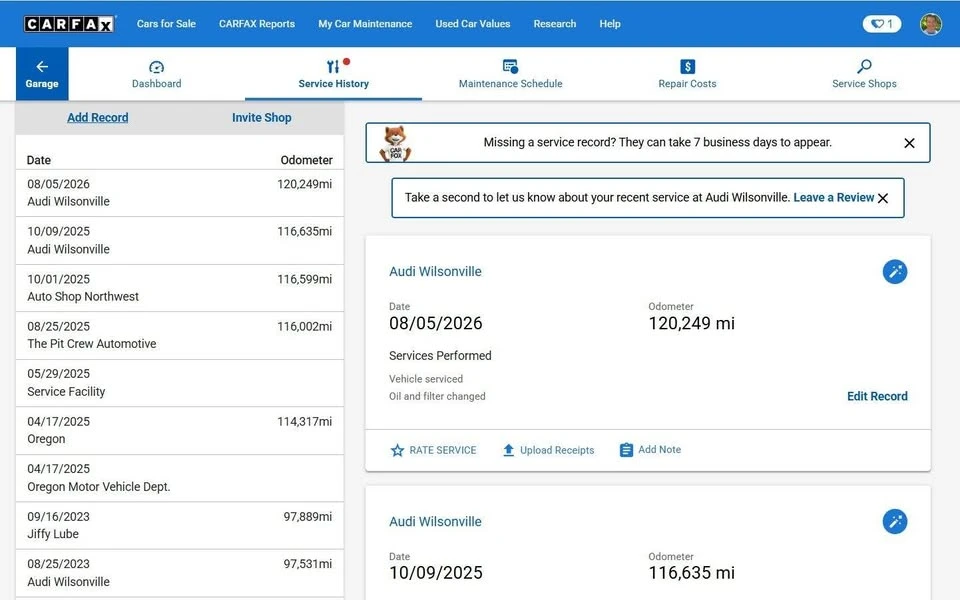Click the Service Shops magnifier icon
The image size is (960, 600).
[x=864, y=66]
